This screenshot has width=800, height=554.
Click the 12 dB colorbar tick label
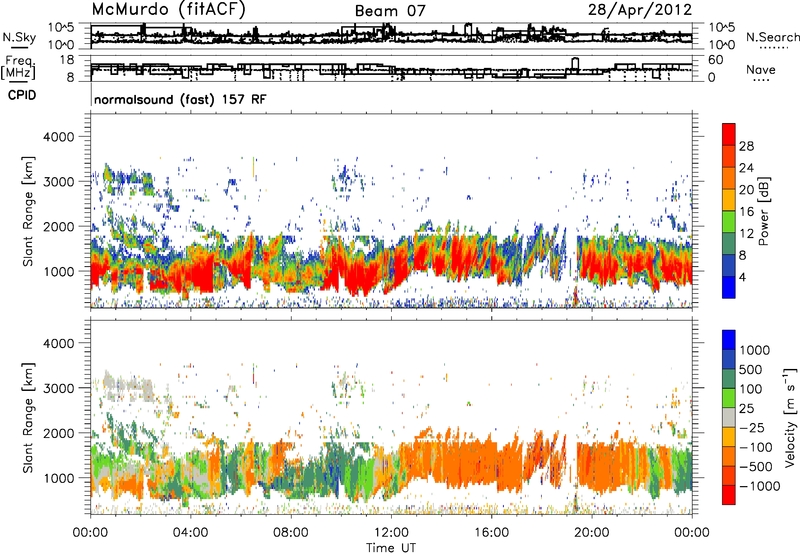746,234
